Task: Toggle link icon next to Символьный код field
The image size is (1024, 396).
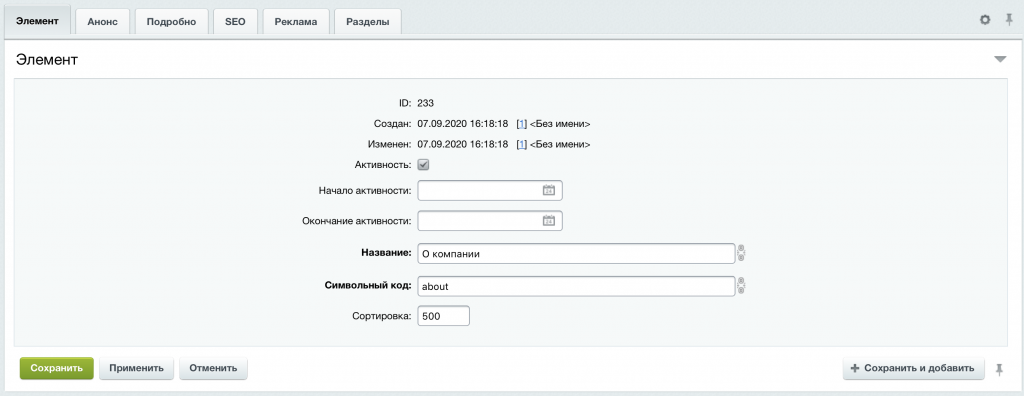Action: click(741, 286)
